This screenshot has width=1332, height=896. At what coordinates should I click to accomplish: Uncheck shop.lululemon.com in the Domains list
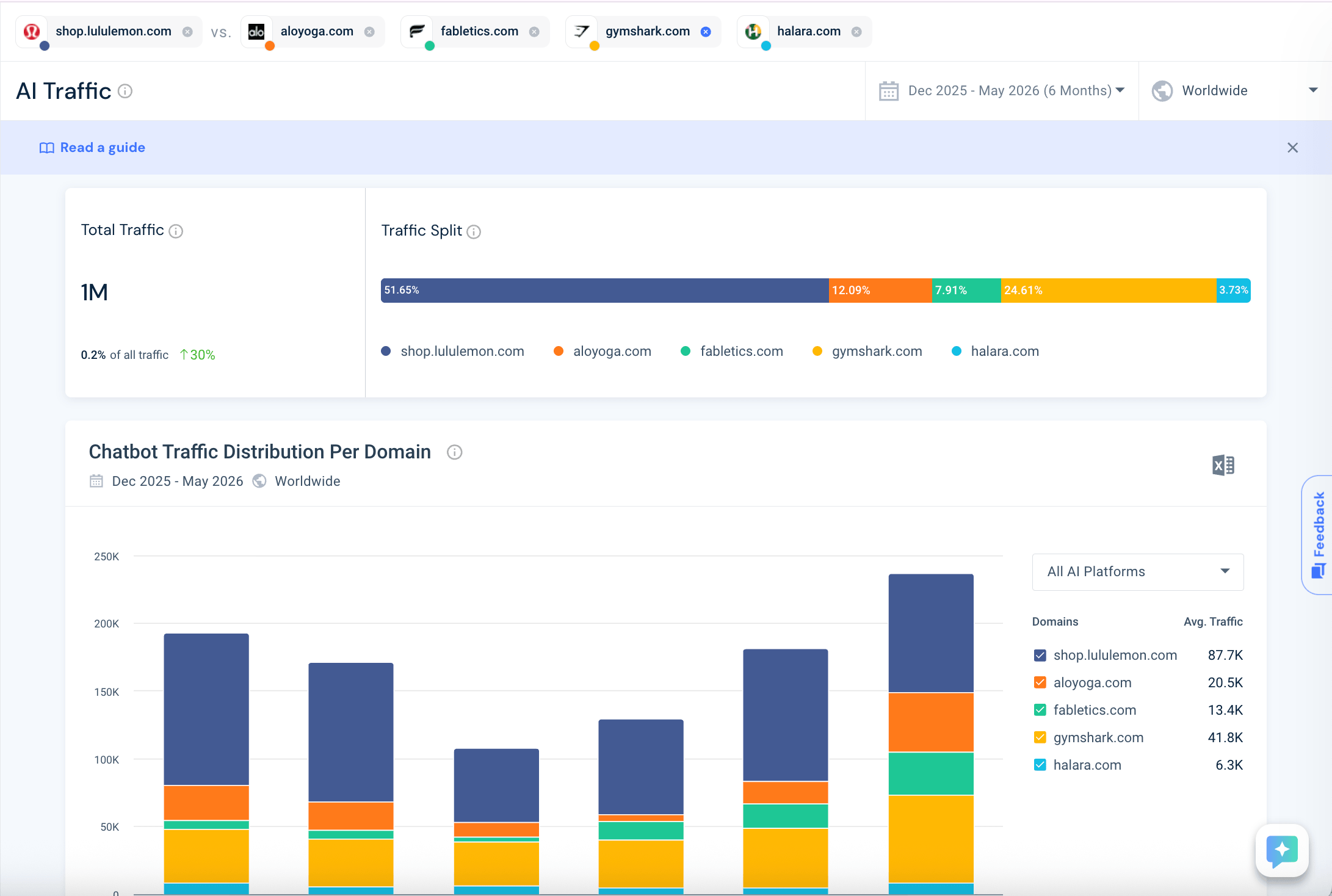(1040, 656)
